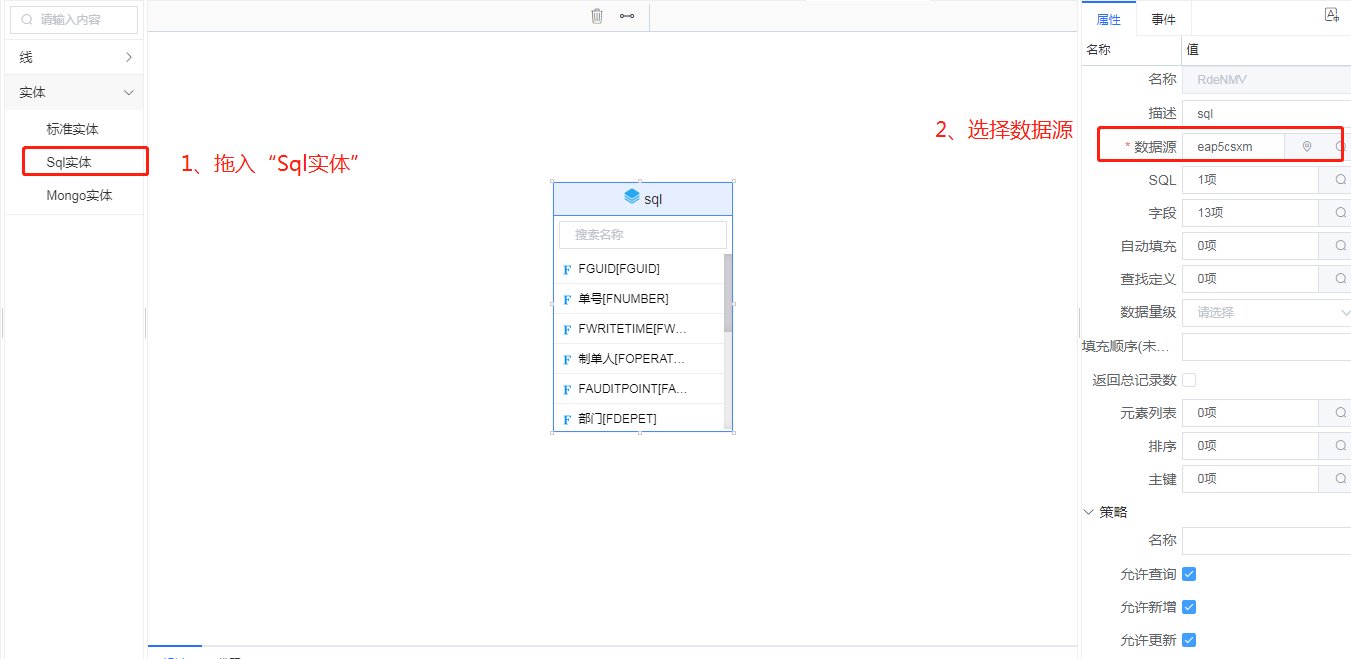Collapse the 策略 section
Image resolution: width=1351 pixels, height=659 pixels.
click(x=1089, y=512)
